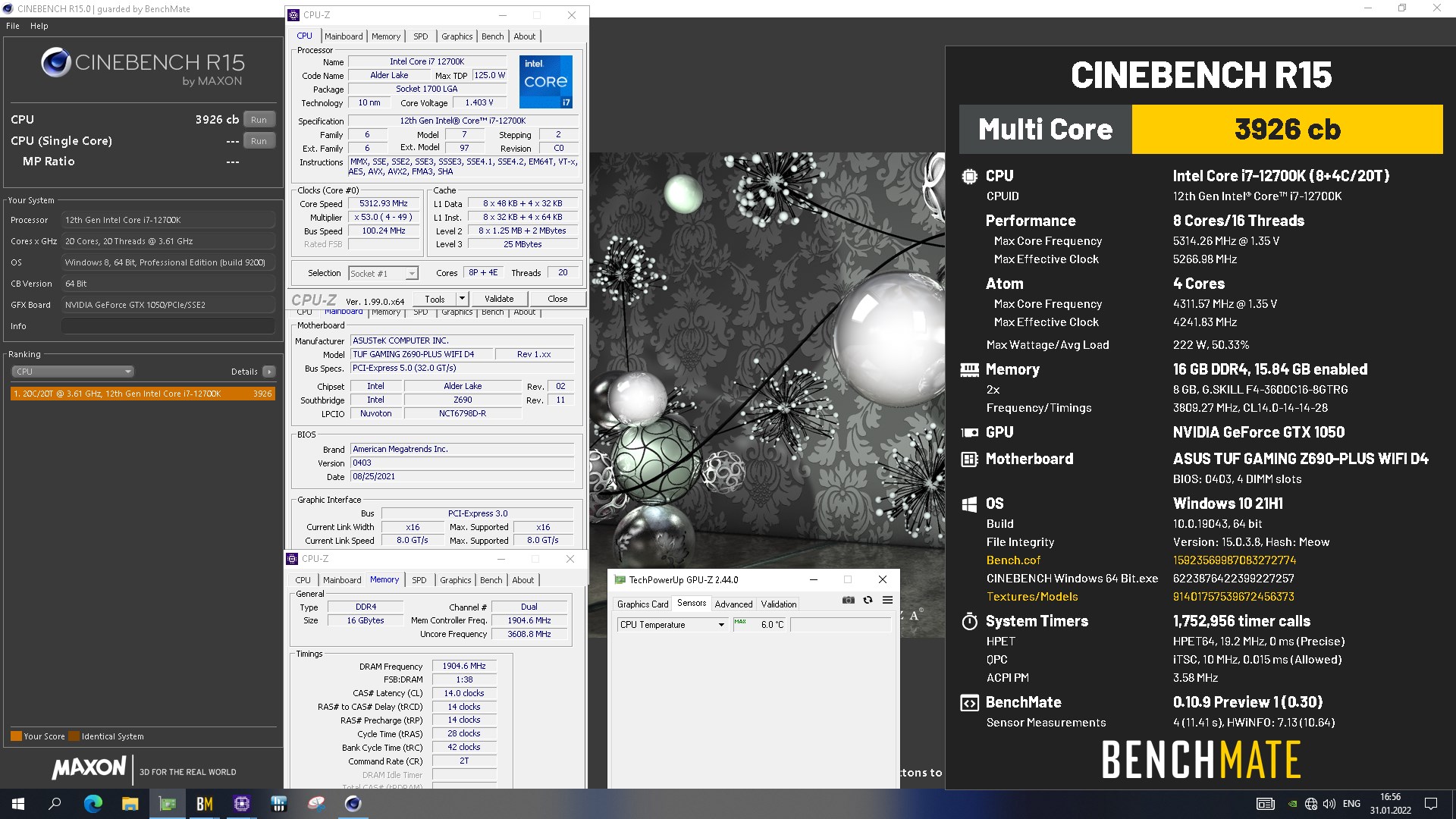Click the touch keyboard tray icon
Viewport: 1456px width, 819px height.
1266,804
